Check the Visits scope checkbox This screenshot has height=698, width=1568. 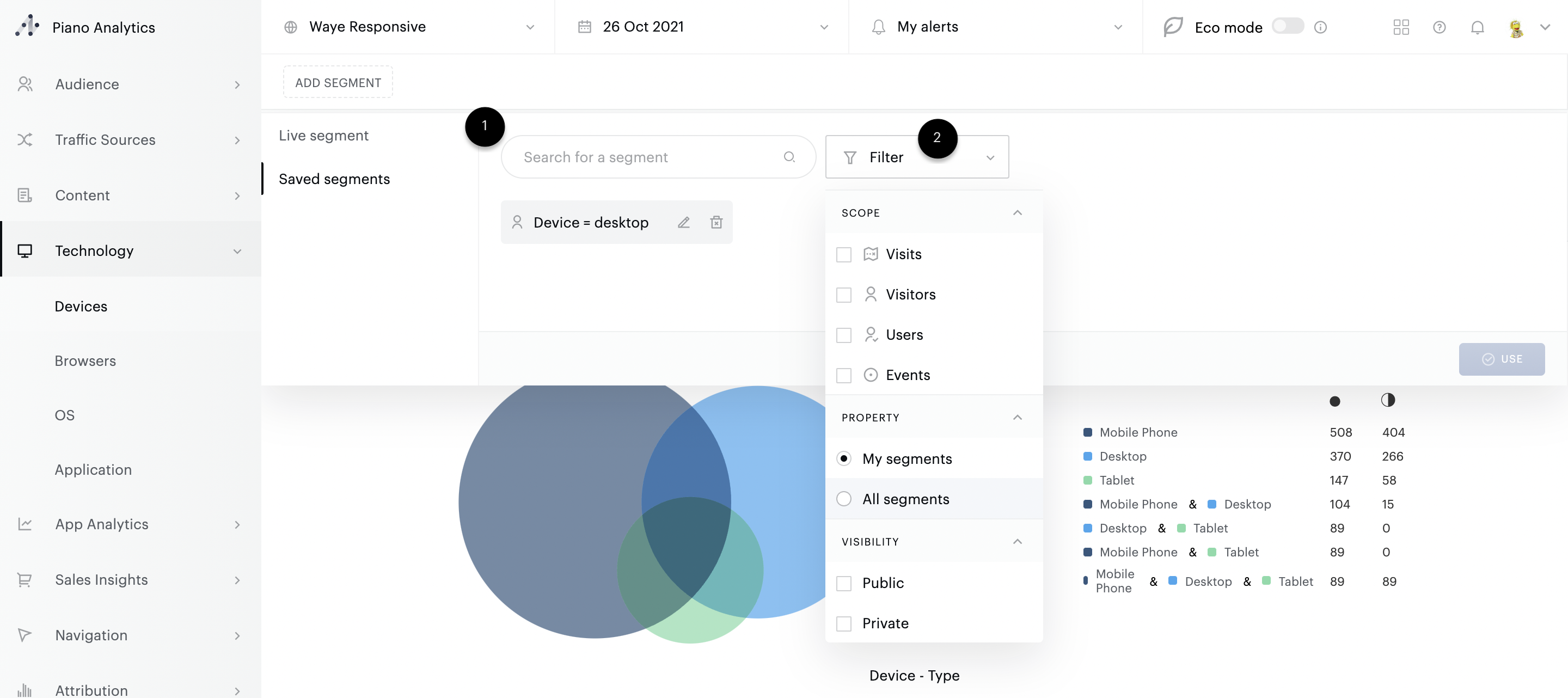(x=844, y=254)
